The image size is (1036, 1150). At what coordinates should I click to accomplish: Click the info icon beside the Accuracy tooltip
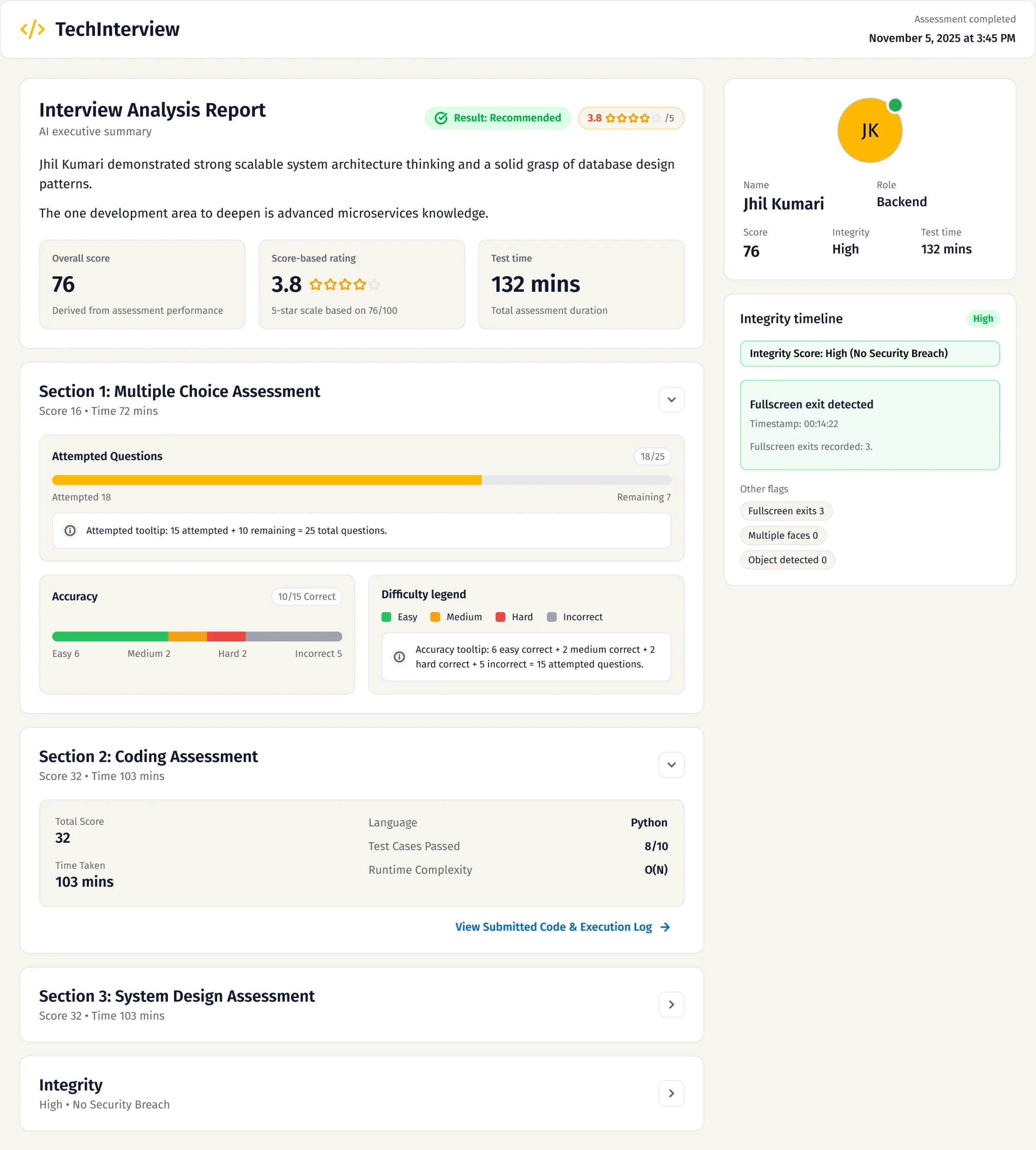(400, 657)
